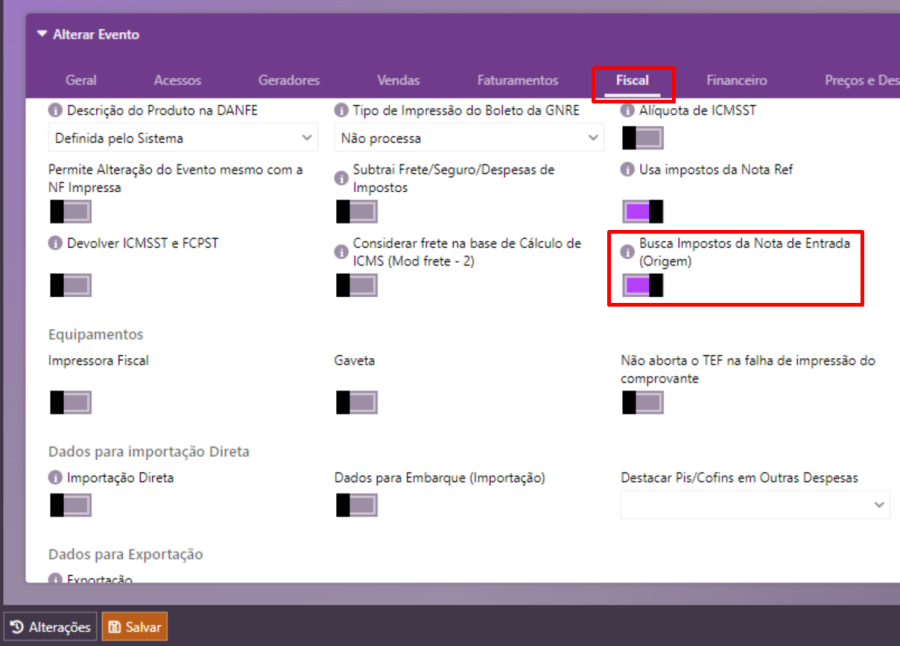Select the Fiscal tab
The height and width of the screenshot is (646, 900).
click(x=633, y=80)
